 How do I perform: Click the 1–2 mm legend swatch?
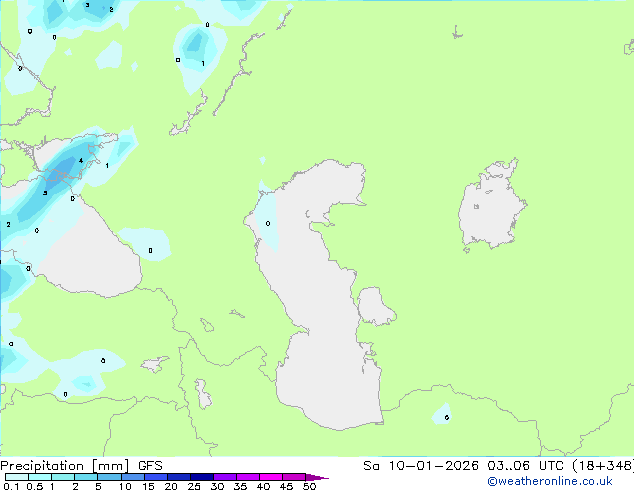coord(63,477)
